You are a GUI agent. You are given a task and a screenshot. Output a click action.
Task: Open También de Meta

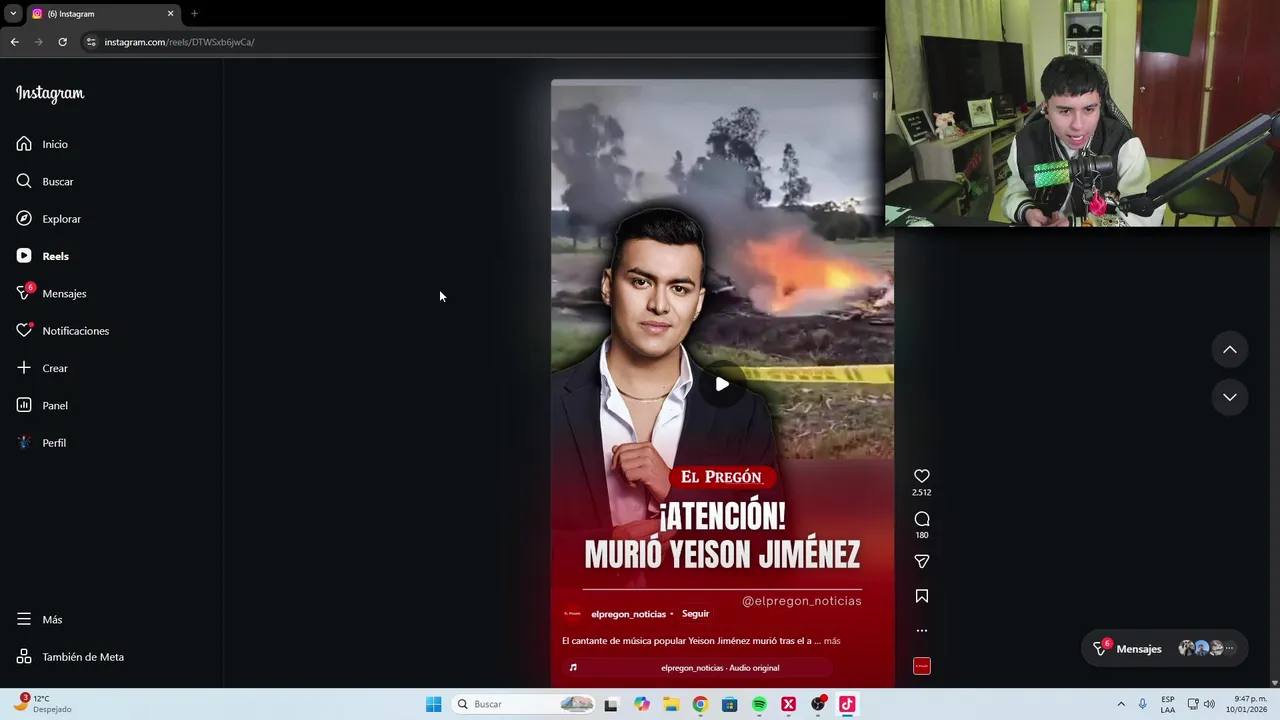(x=70, y=657)
